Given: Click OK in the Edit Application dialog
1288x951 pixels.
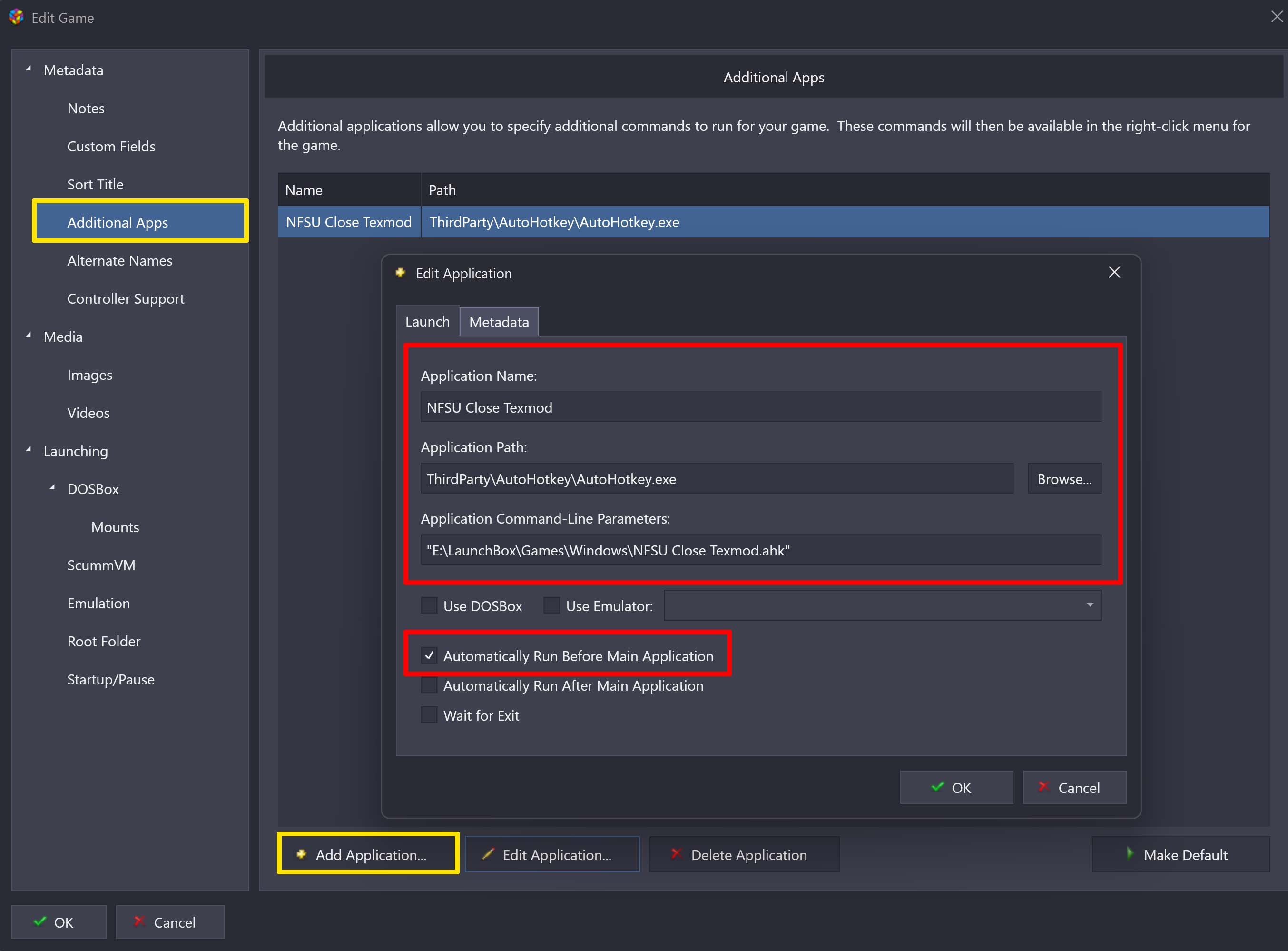Looking at the screenshot, I should point(956,788).
